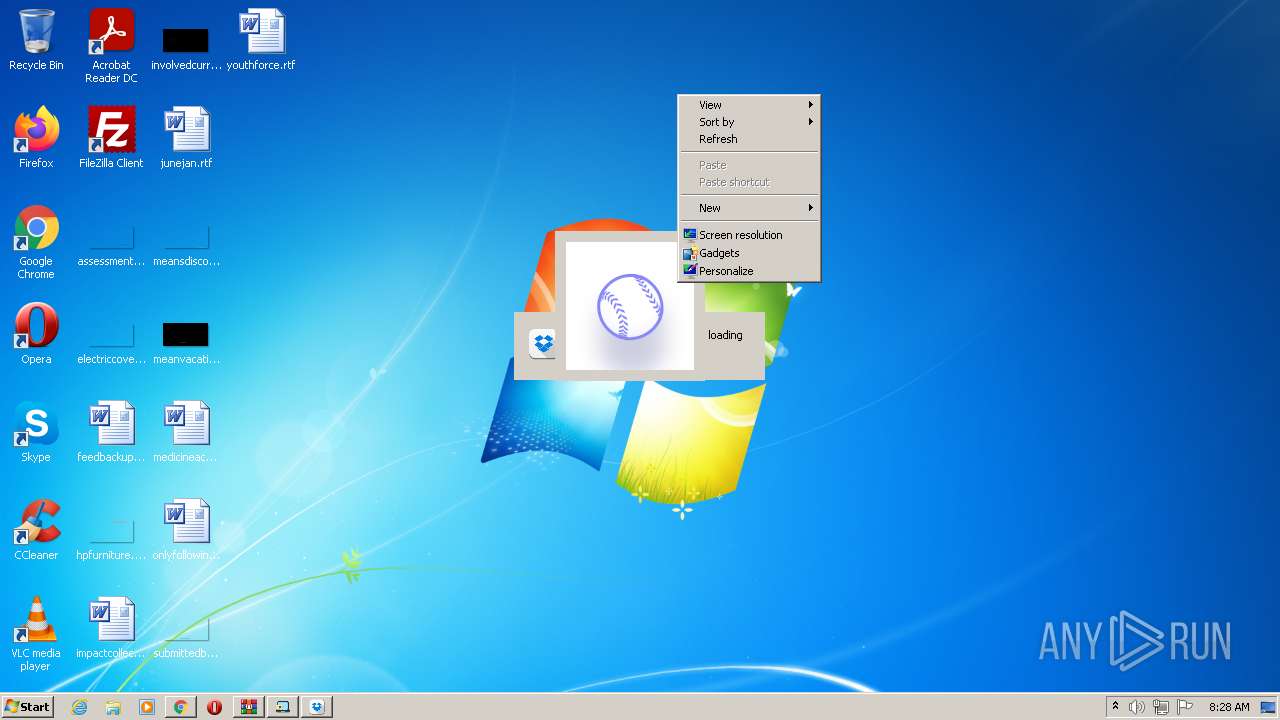Launch the Opera desktop shortcut
This screenshot has height=720, width=1280.
[36, 334]
